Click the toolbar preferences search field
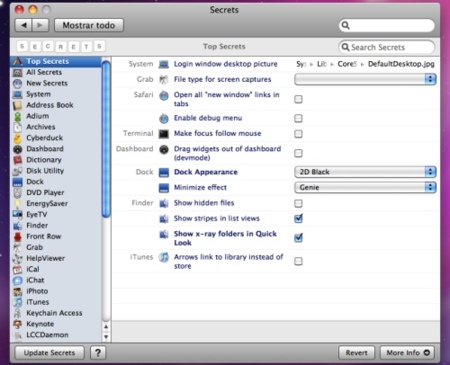Viewport: 450px width, 365px height. (387, 25)
